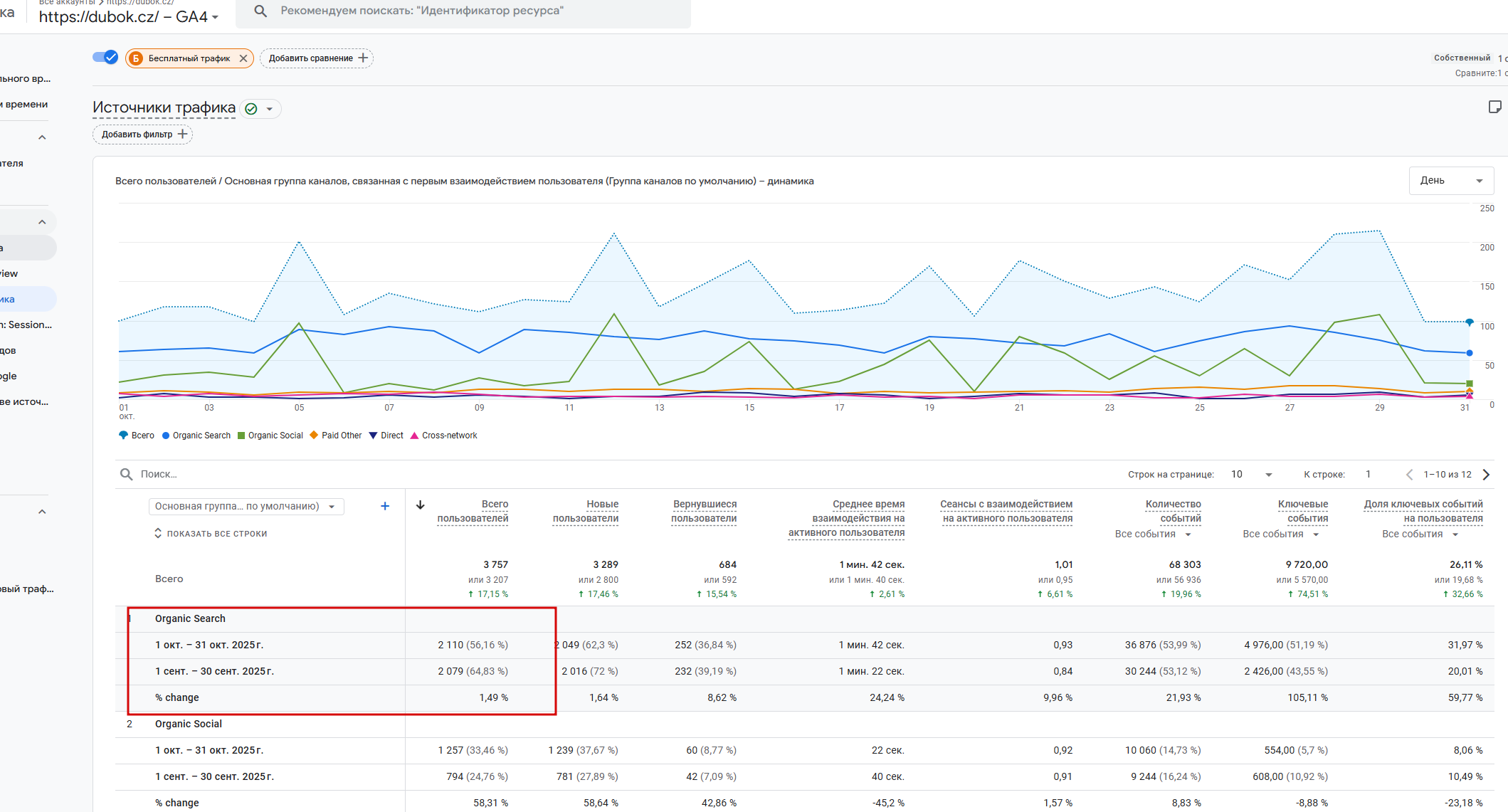Viewport: 1508px width, 812px height.
Task: Click the search magnifier icon in top bar
Action: click(x=260, y=11)
